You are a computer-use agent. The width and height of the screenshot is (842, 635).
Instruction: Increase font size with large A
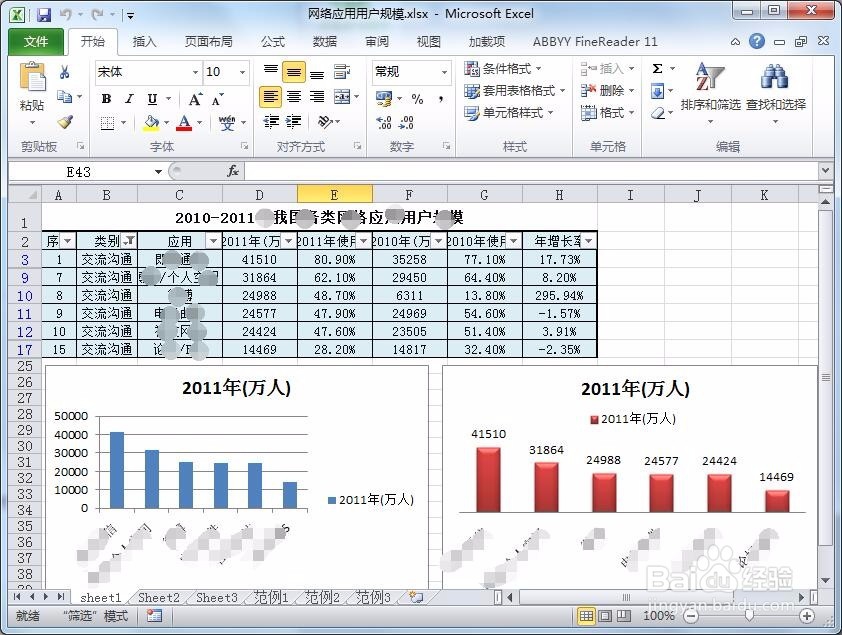(x=195, y=99)
